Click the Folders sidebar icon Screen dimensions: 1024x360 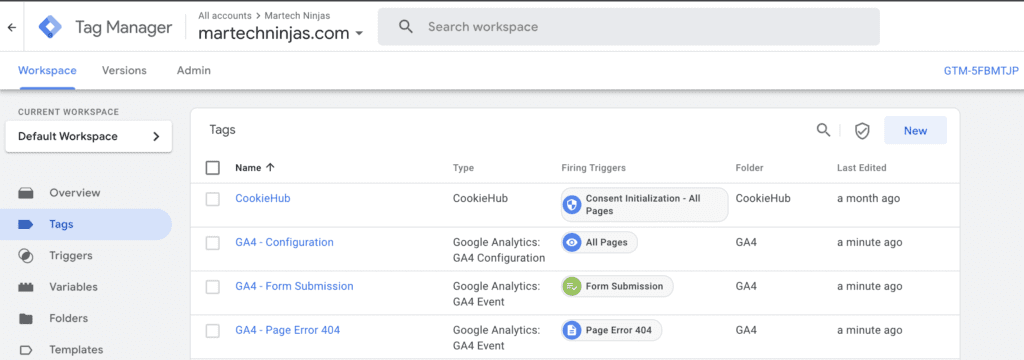click(x=25, y=318)
